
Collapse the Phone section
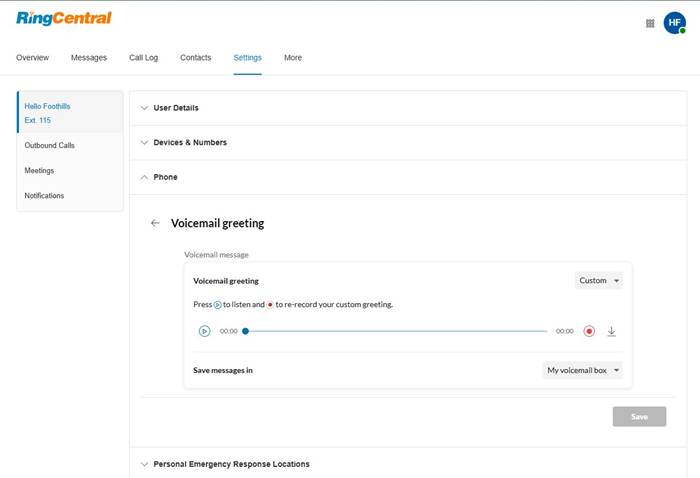tap(408, 177)
